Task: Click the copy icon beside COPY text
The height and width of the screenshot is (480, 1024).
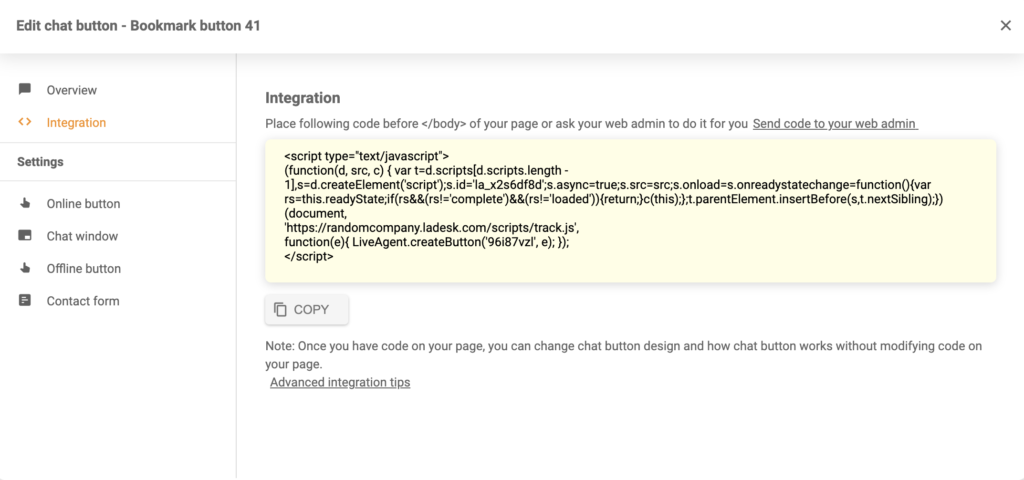Action: 281,310
